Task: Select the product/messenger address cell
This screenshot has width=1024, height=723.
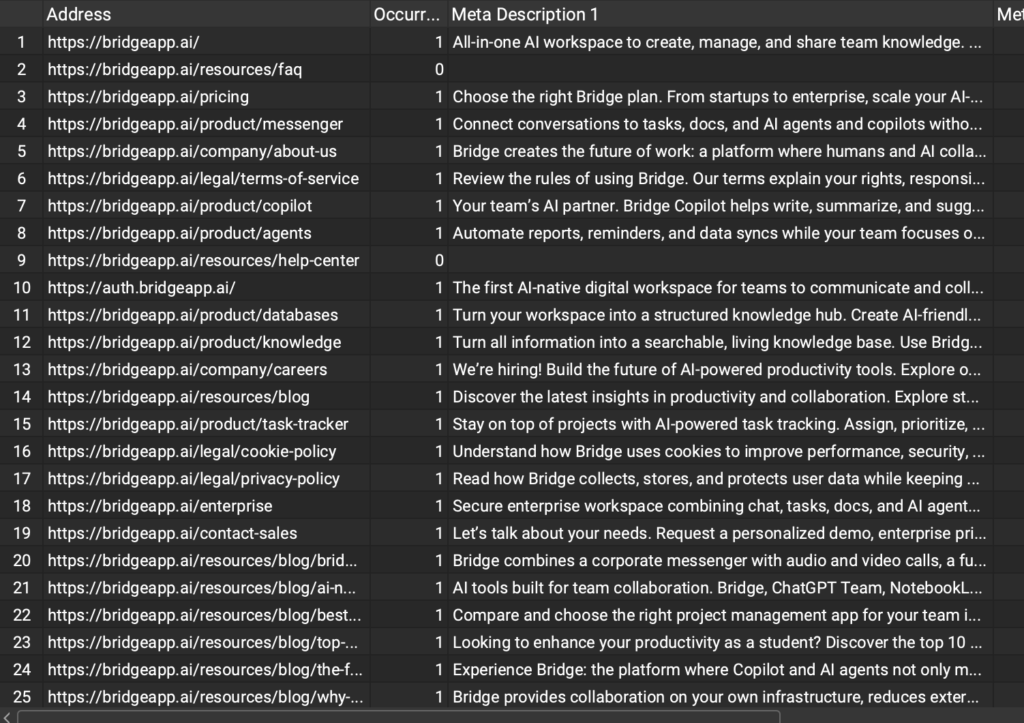Action: (195, 124)
